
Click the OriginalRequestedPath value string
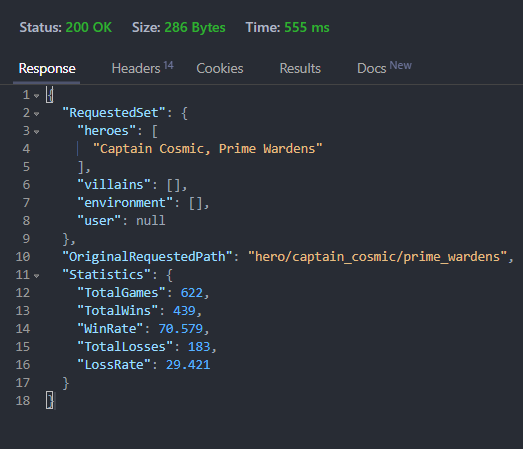pyautogui.click(x=377, y=257)
